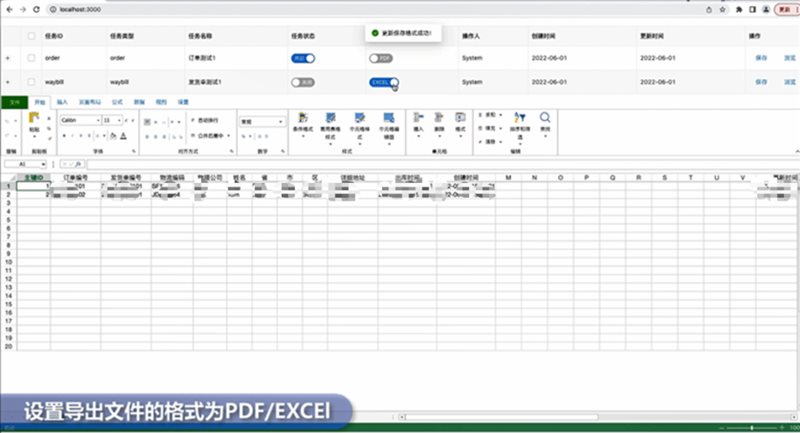Click the formula bar input

[443, 164]
